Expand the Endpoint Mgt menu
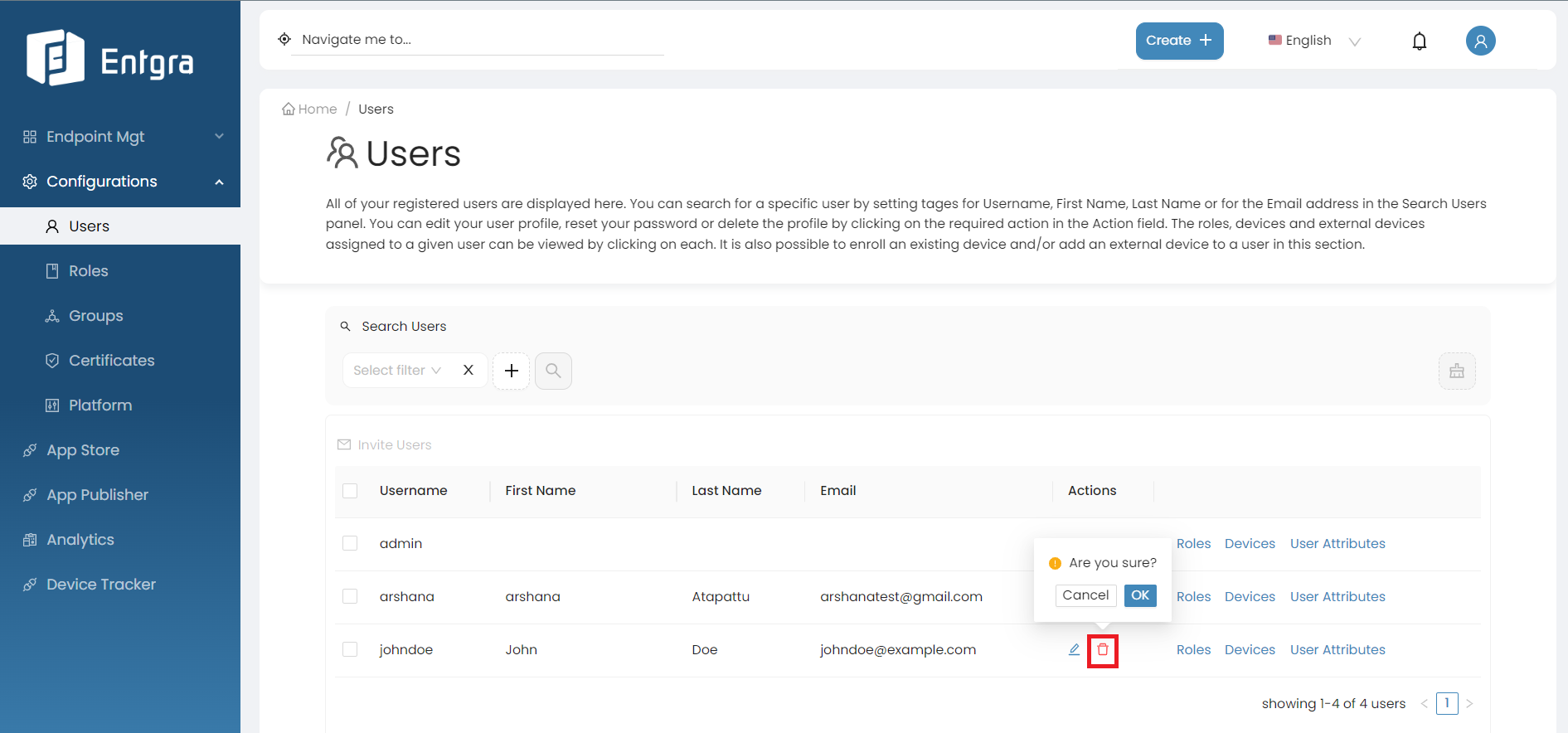 coord(120,137)
